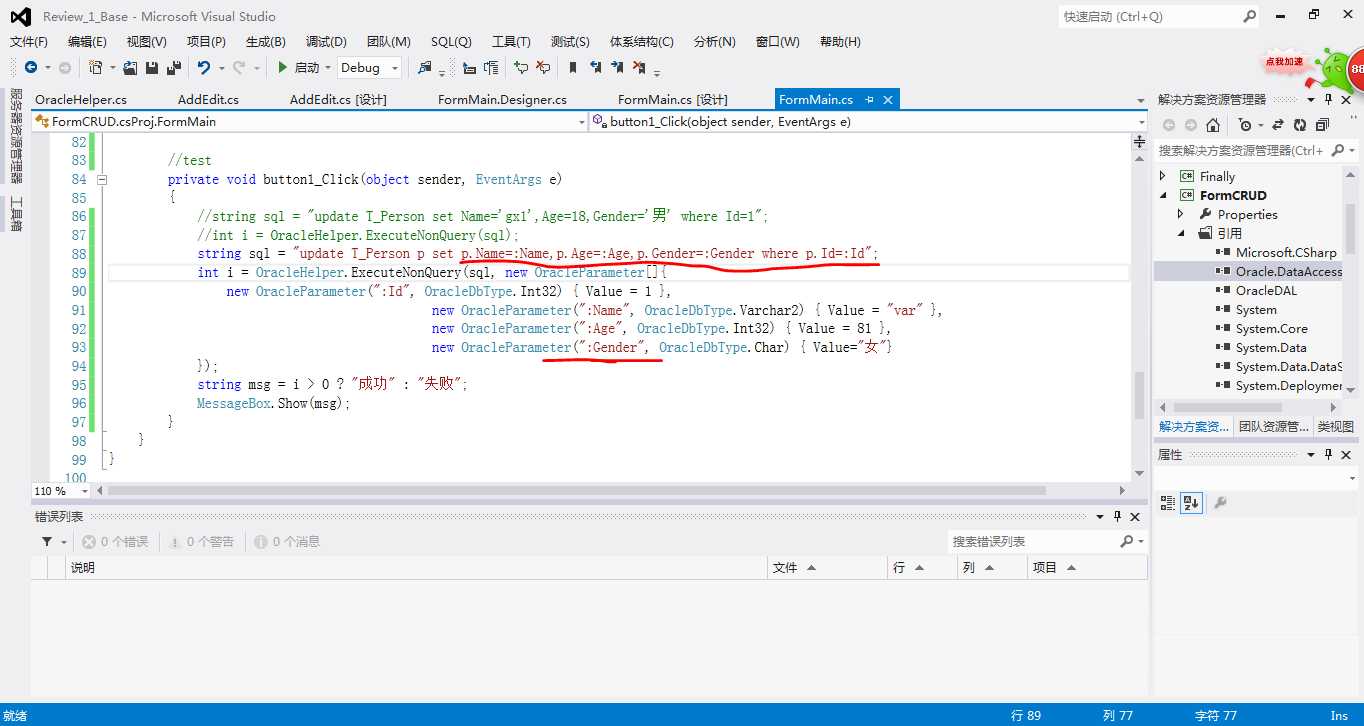Image resolution: width=1364 pixels, height=726 pixels.
Task: Go to the next bookmark icon
Action: coord(617,67)
